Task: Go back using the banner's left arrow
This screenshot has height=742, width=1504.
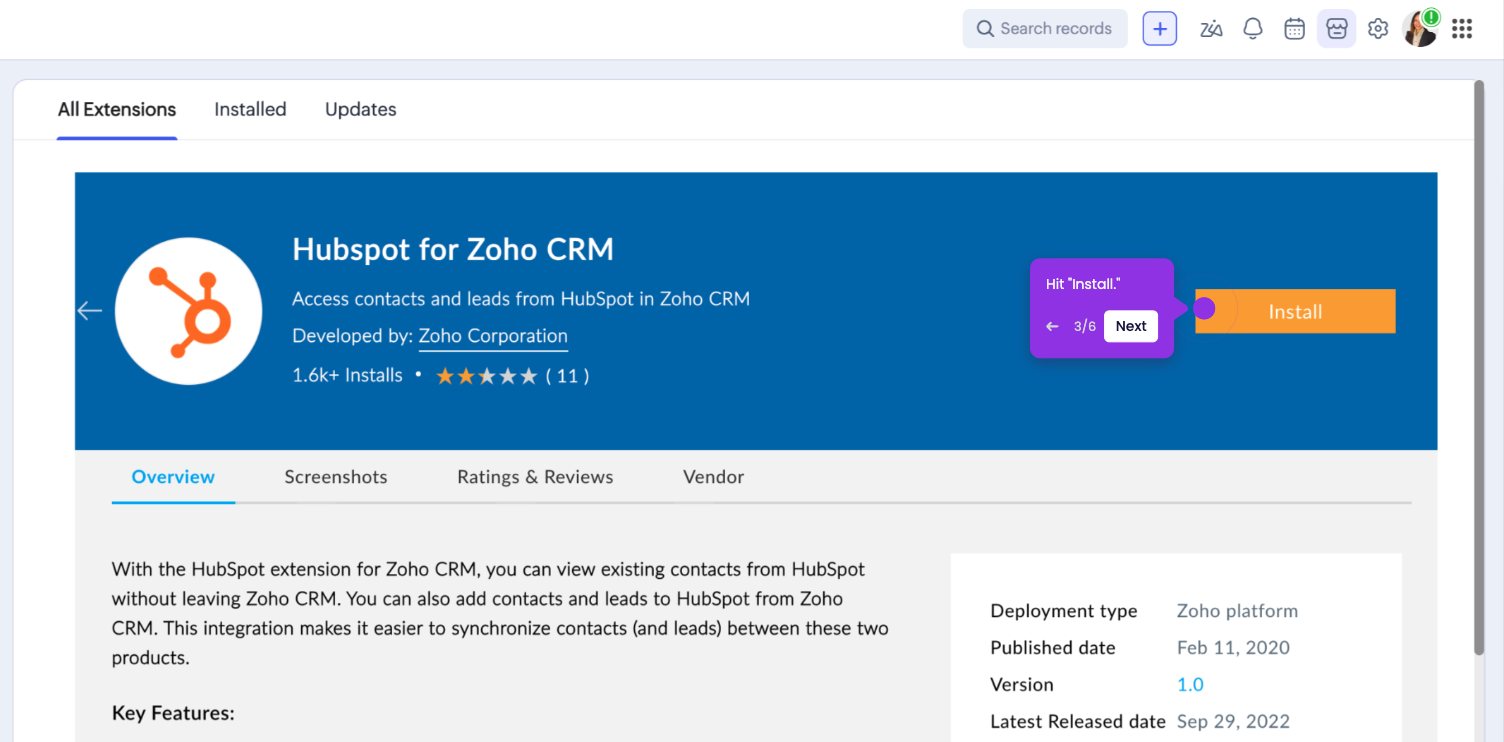Action: (90, 311)
